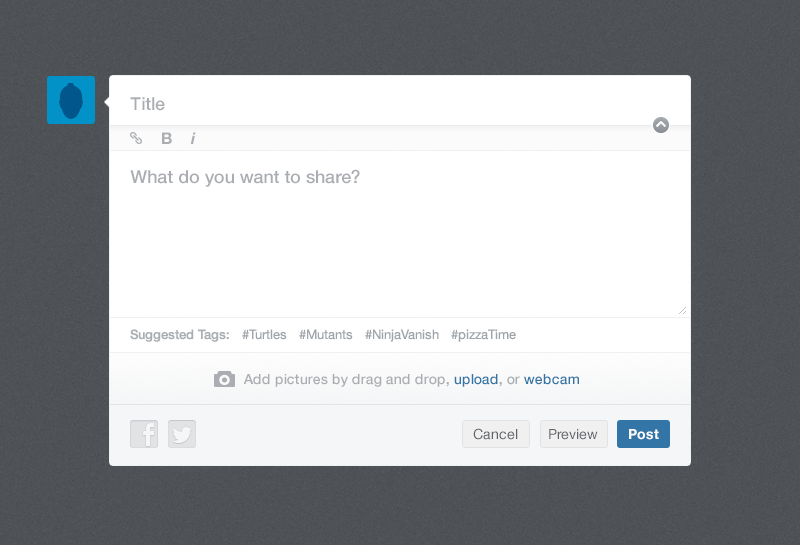Viewport: 800px width, 545px height.
Task: Open the webcam link
Action: [552, 380]
